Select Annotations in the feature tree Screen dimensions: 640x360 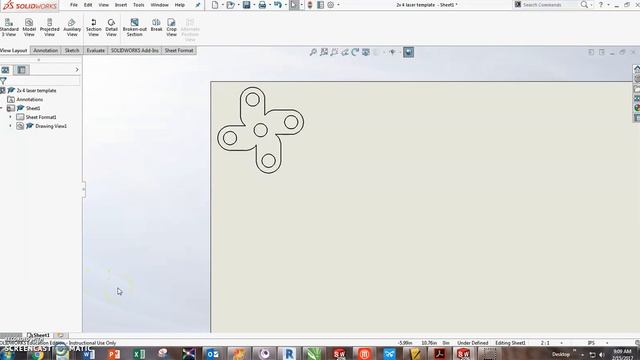[29, 100]
